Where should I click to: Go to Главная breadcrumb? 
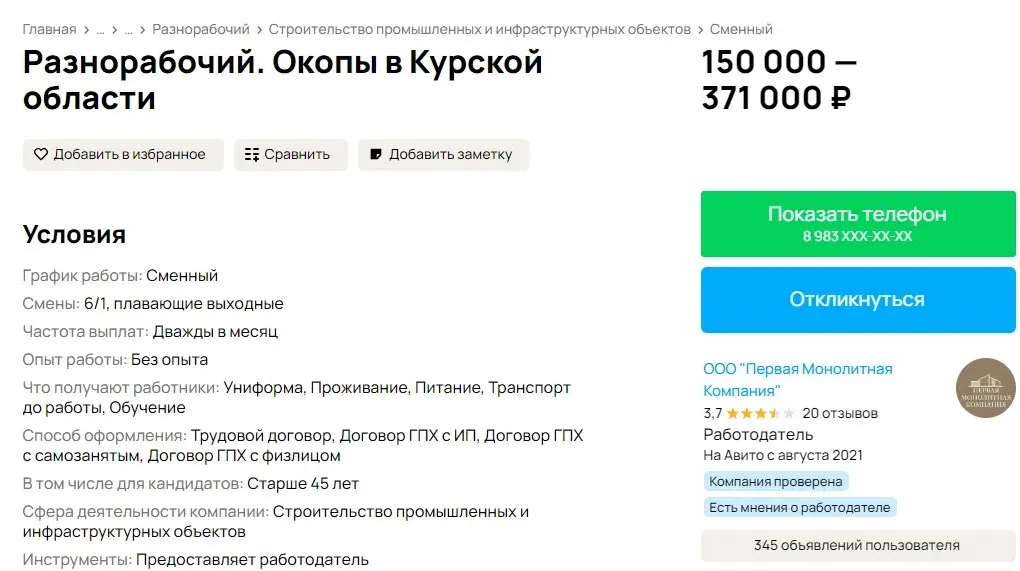49,29
